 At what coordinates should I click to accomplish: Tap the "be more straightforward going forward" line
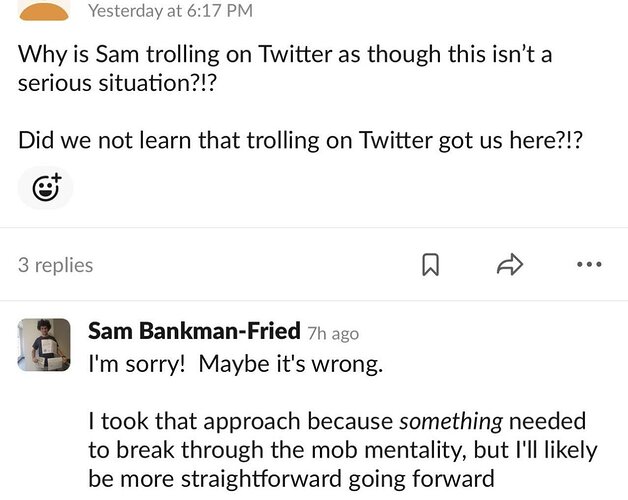point(292,479)
